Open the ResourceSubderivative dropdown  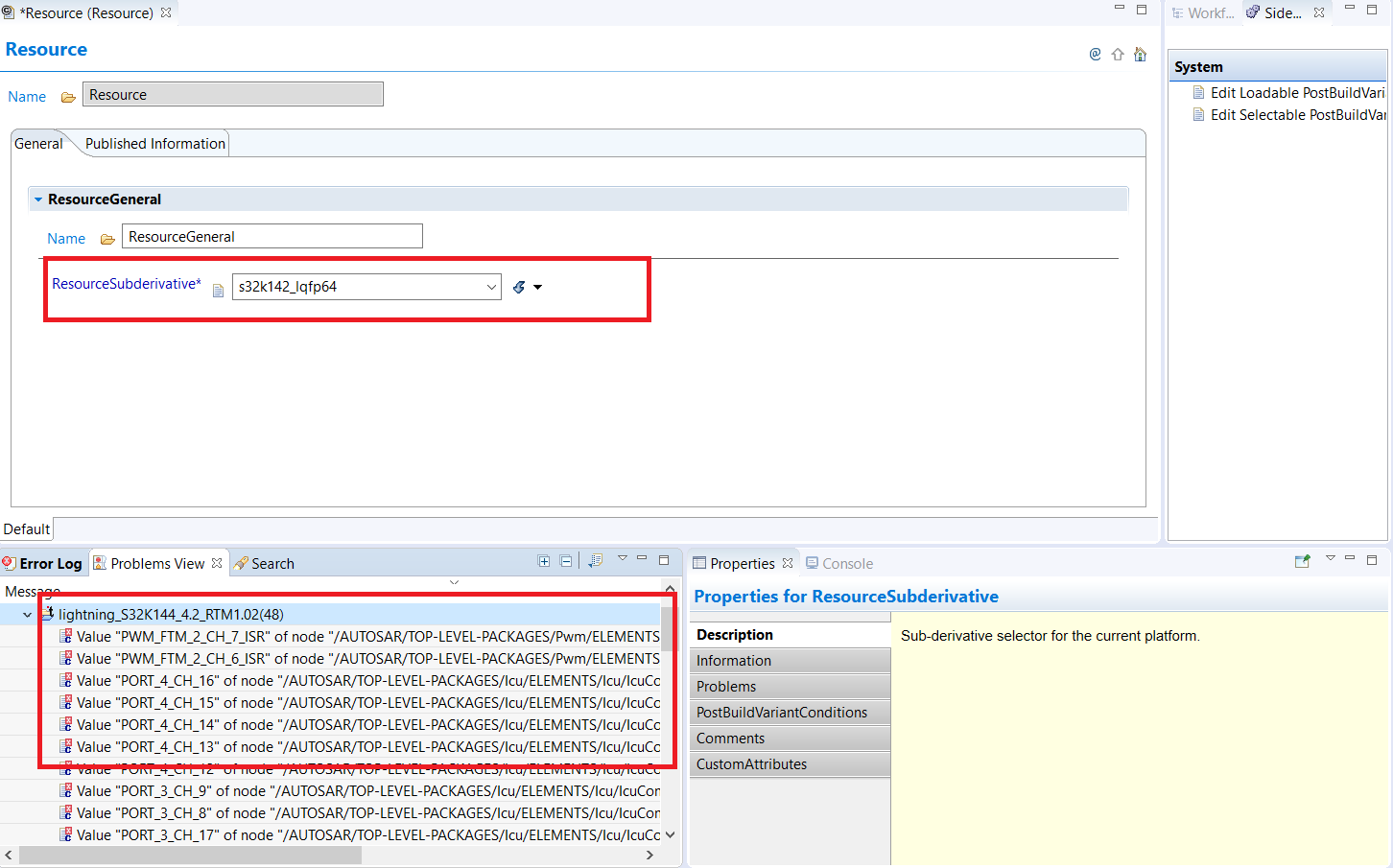tap(492, 286)
